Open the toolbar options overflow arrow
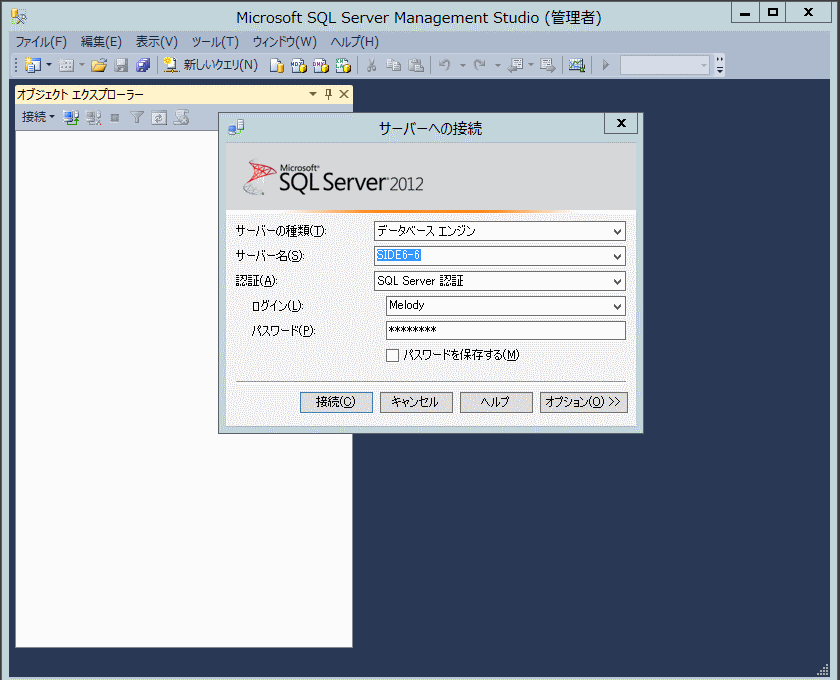 (x=720, y=65)
